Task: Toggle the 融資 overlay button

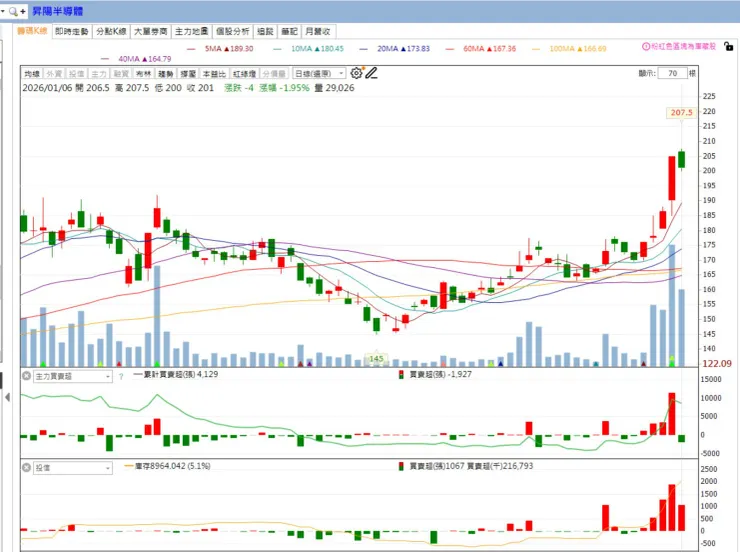Action: click(121, 74)
